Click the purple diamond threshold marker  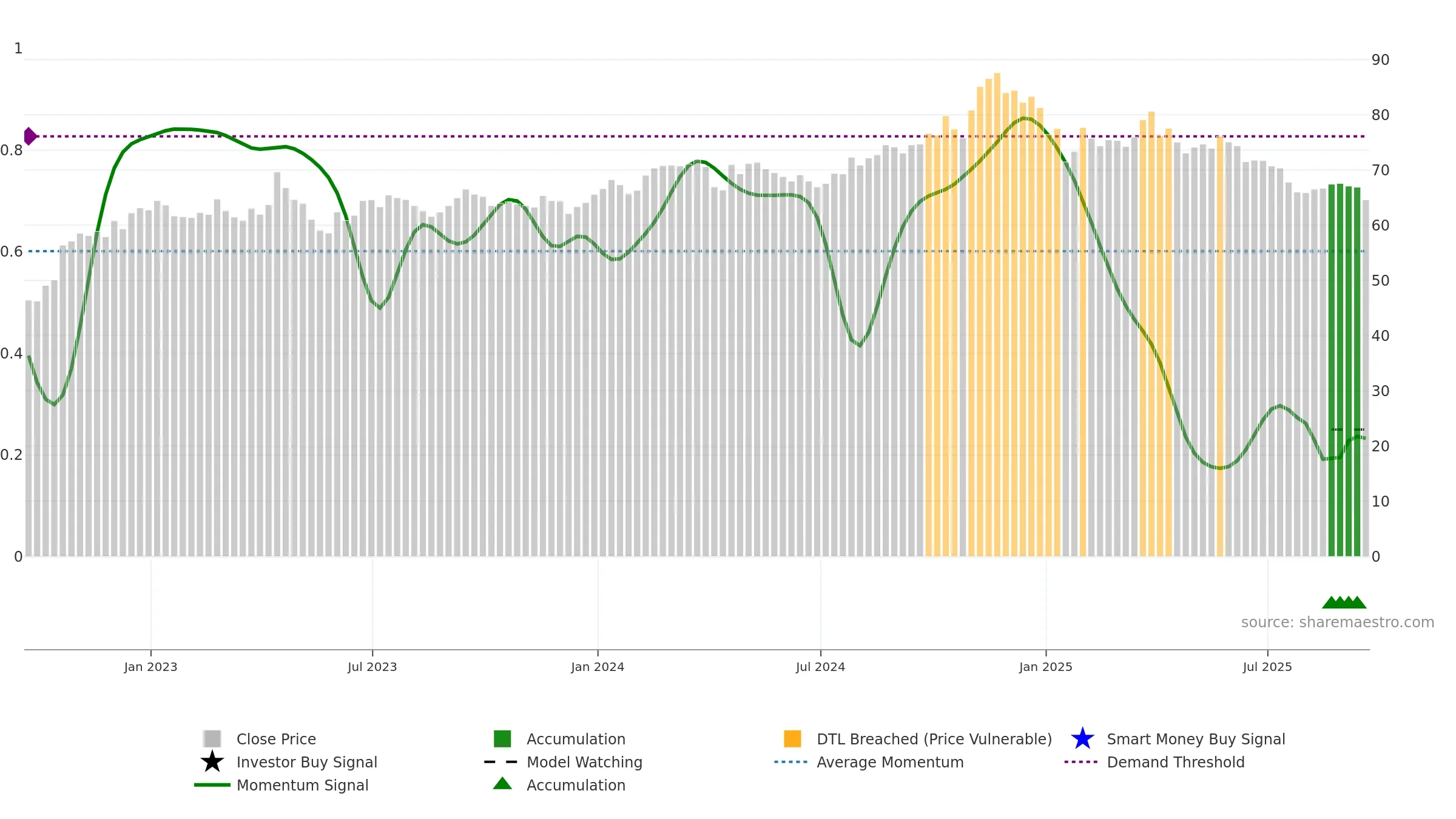click(x=29, y=136)
